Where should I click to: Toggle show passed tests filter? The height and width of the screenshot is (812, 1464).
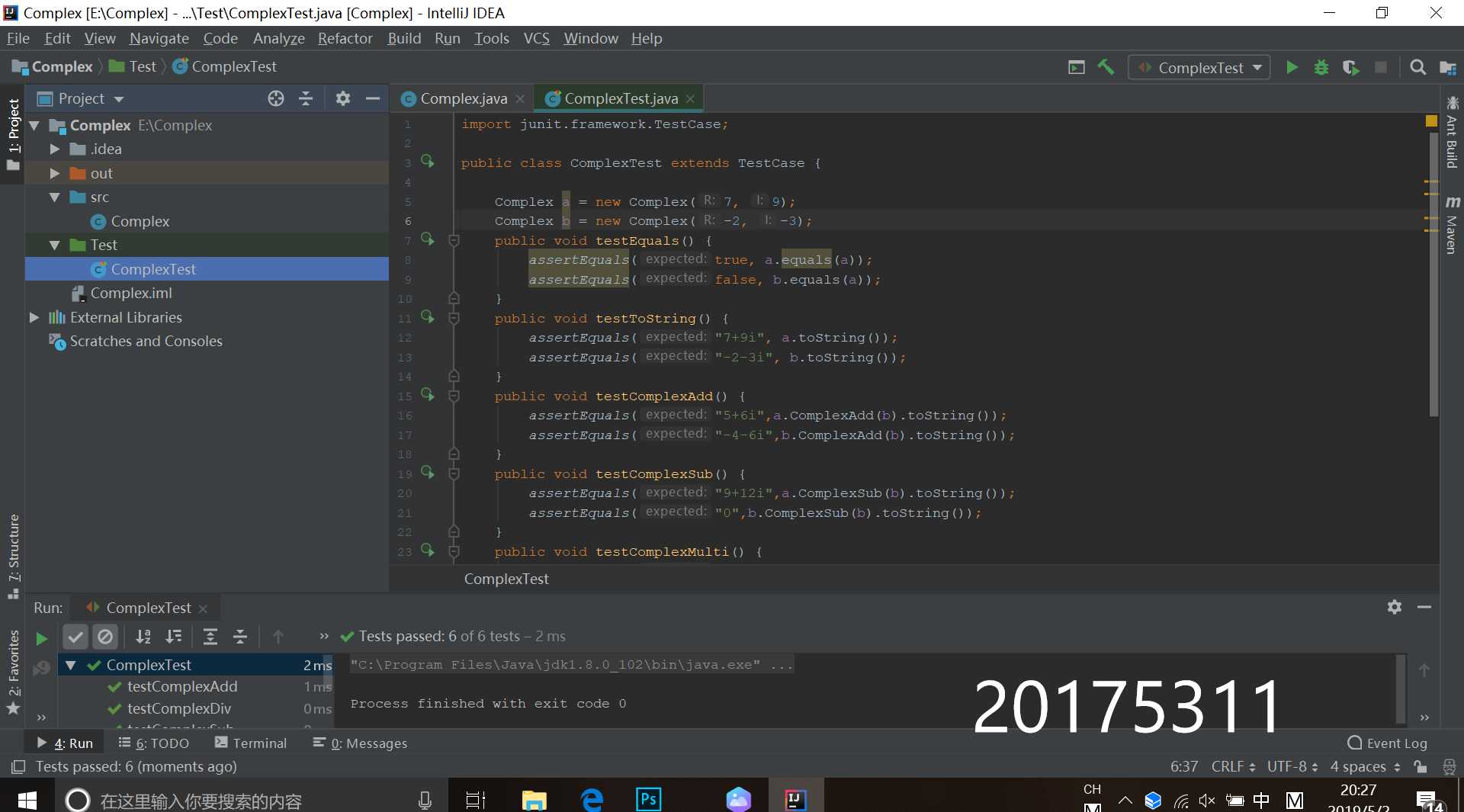(75, 636)
